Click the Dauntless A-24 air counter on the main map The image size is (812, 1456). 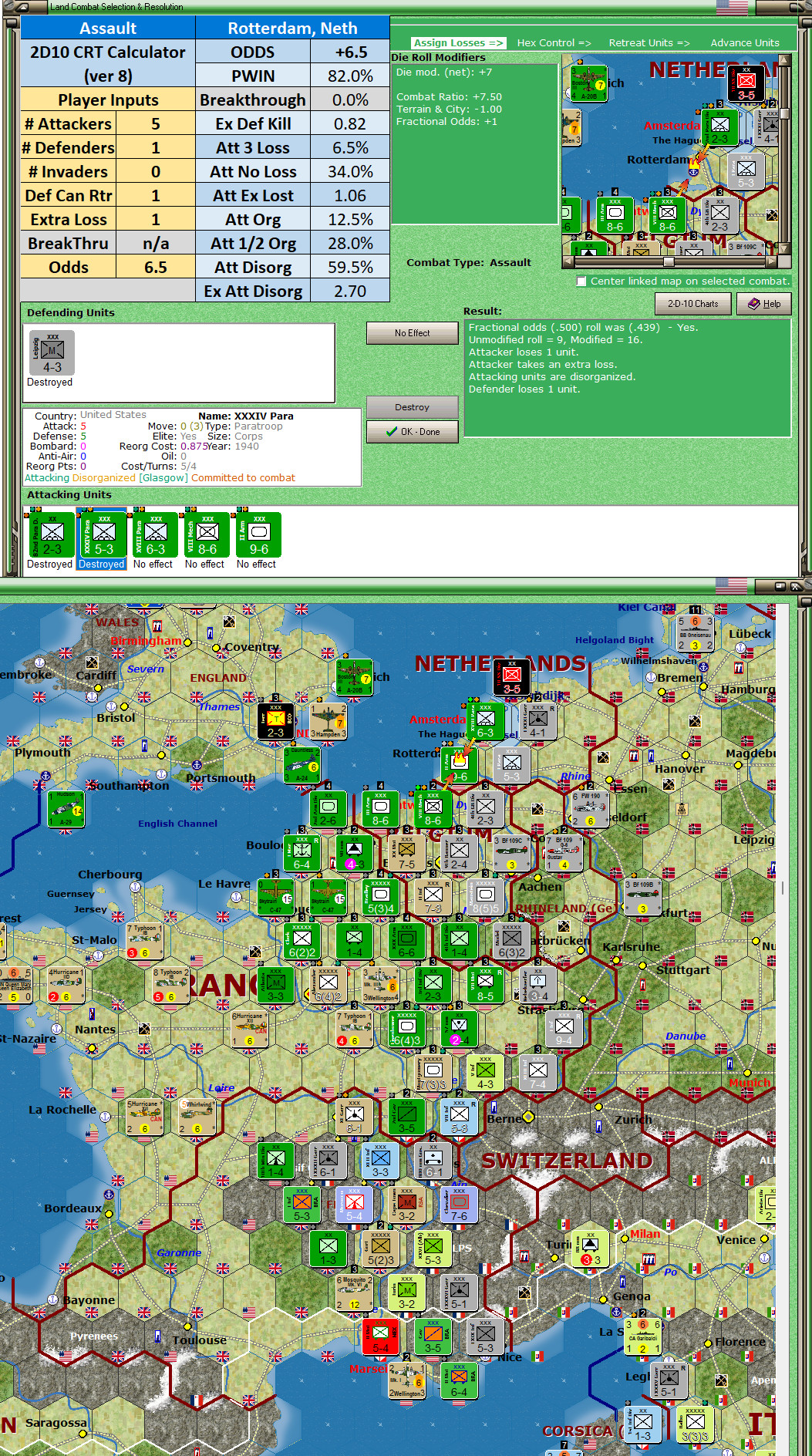coord(302,765)
